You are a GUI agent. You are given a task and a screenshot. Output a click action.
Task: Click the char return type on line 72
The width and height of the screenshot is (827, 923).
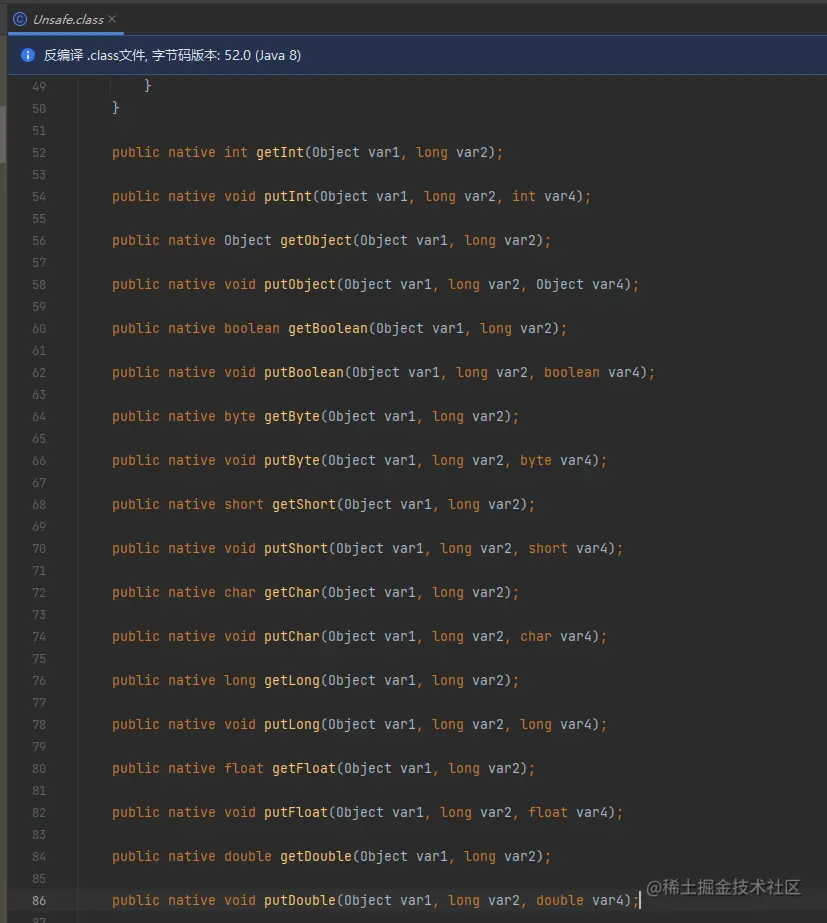[240, 593]
